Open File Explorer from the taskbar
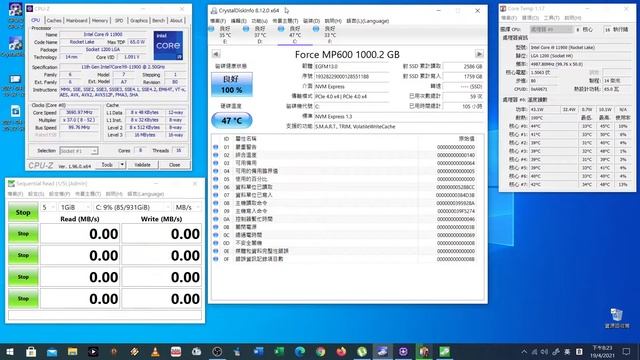This screenshot has width=640, height=360. click(x=73, y=351)
